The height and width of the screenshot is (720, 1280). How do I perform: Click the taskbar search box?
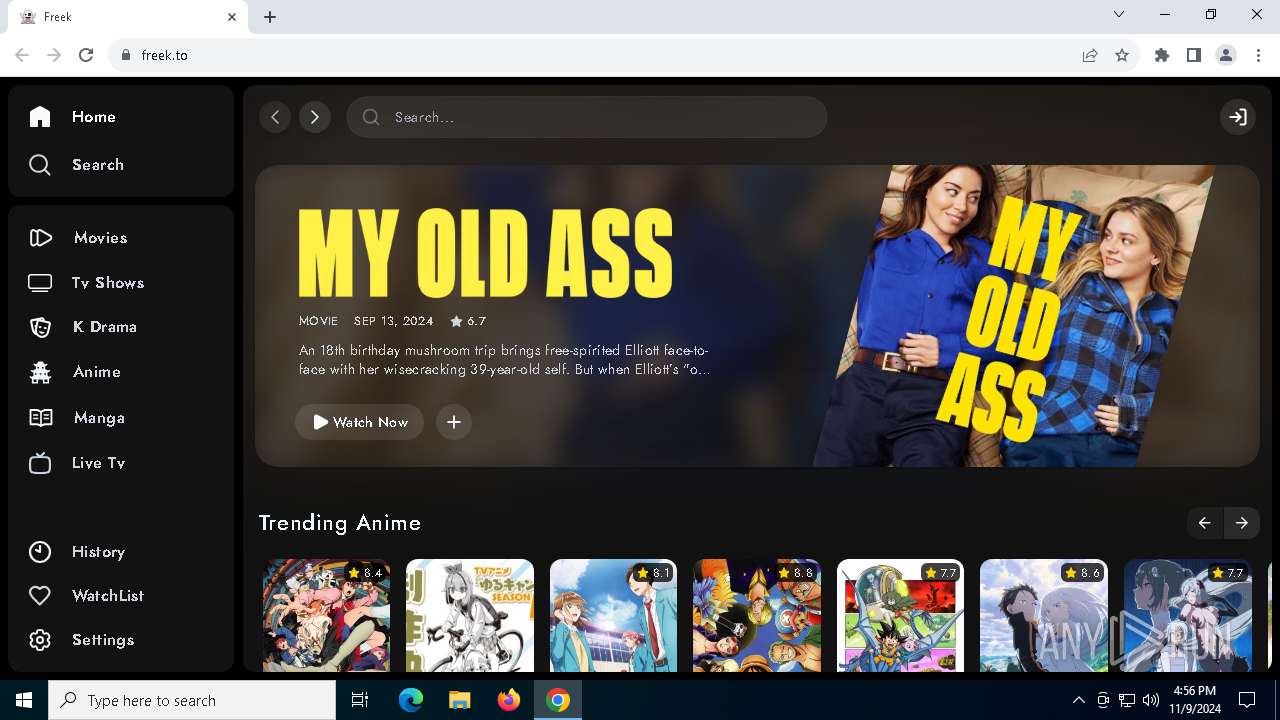[x=192, y=700]
